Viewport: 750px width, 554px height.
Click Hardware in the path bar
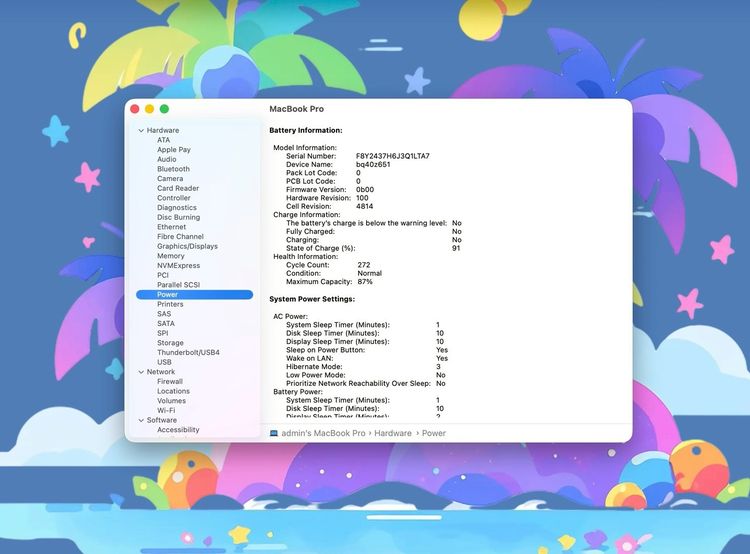coord(393,433)
